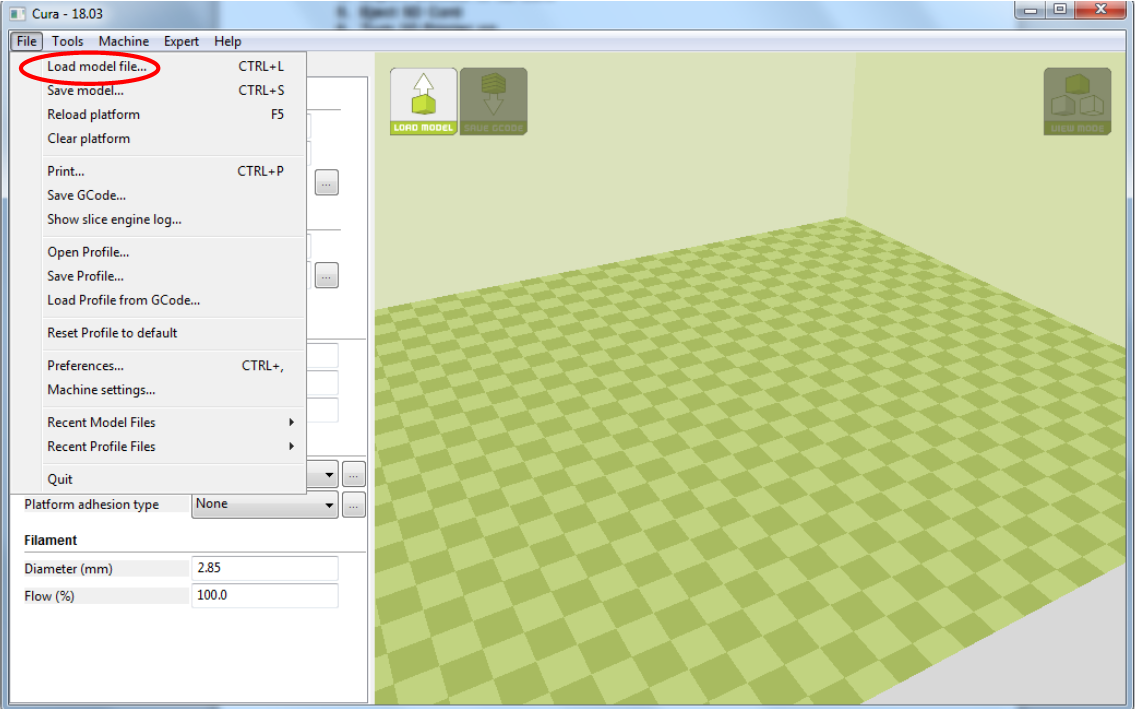Click the ellipsis button beside Platform adhesion type

pos(353,506)
